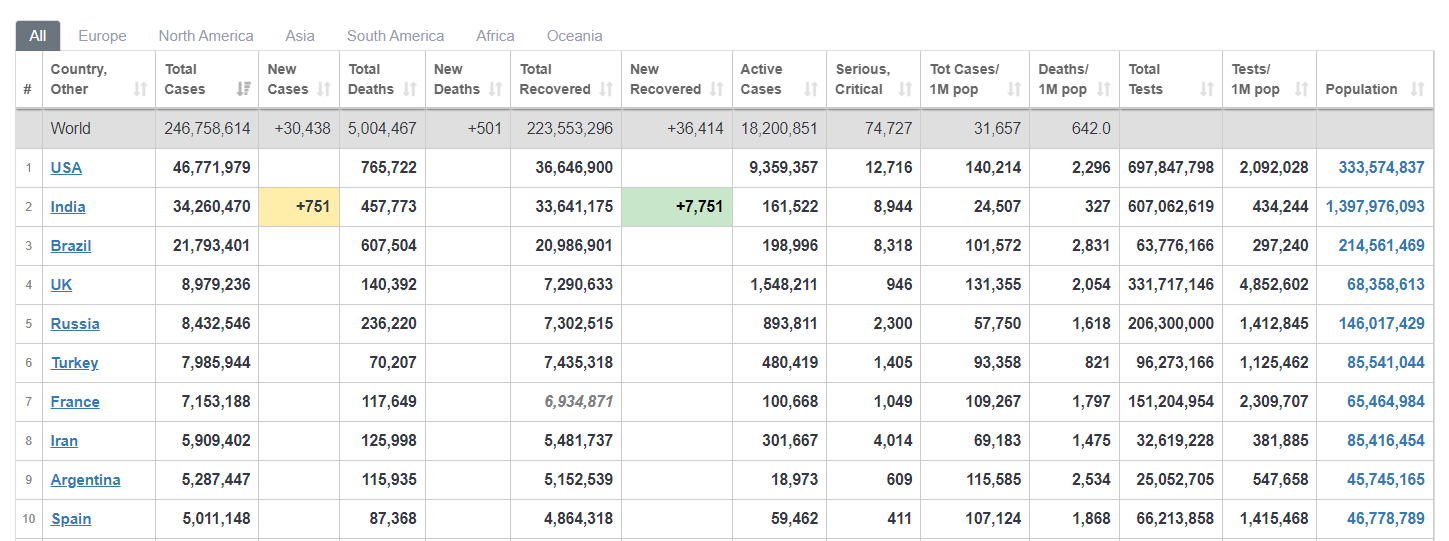Sort by Total Deaths arrow icon
Image resolution: width=1449 pixels, height=541 pixels.
410,89
